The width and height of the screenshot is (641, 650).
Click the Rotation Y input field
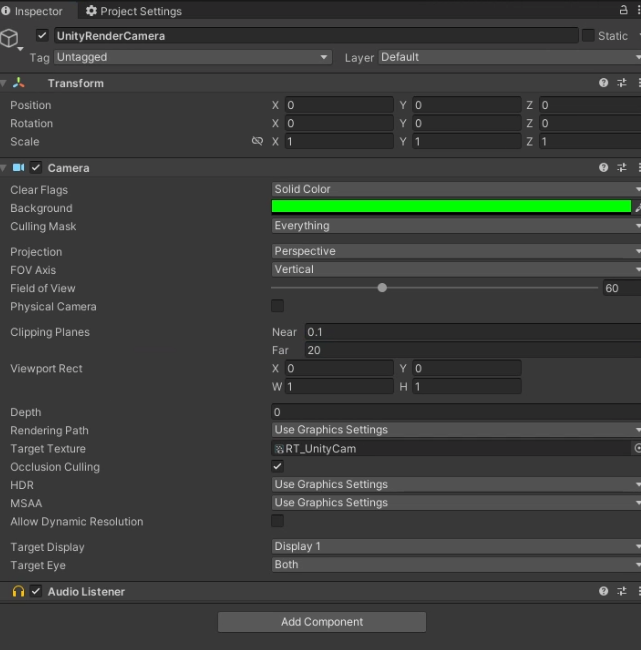[x=467, y=123]
